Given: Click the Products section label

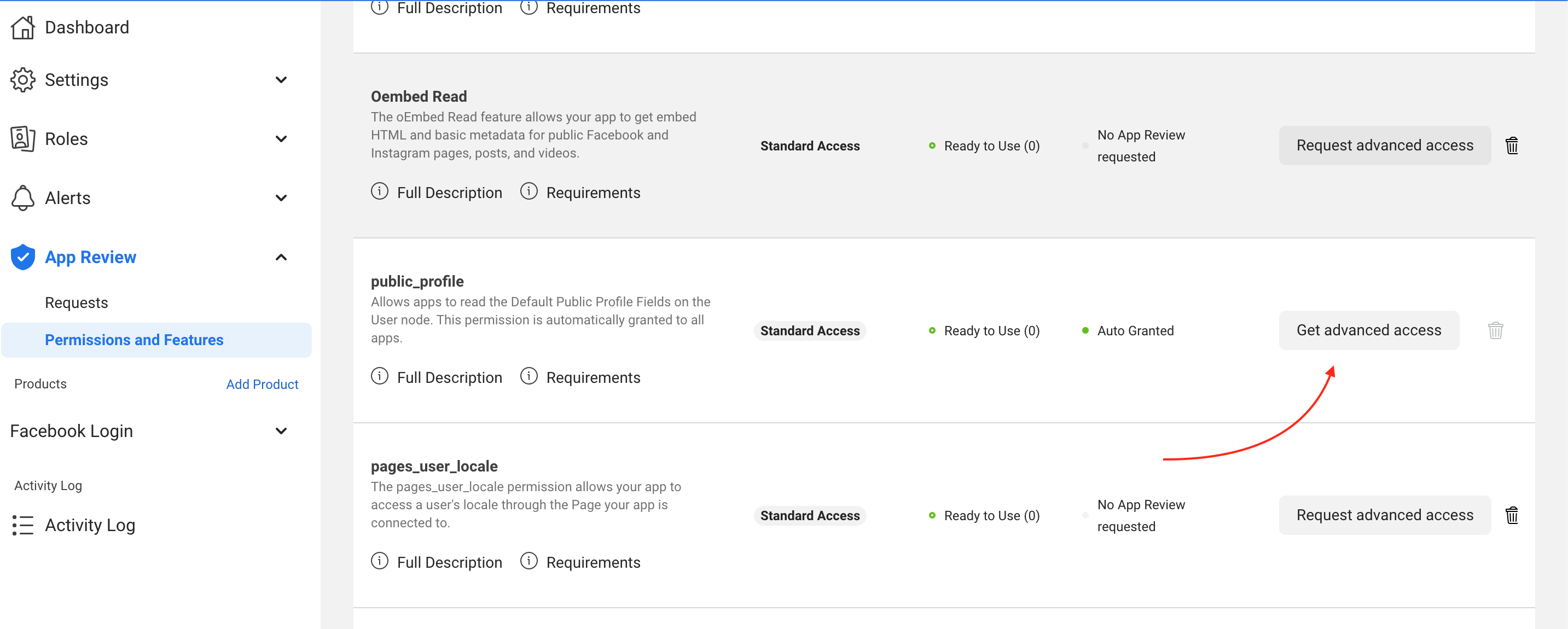Looking at the screenshot, I should 40,384.
